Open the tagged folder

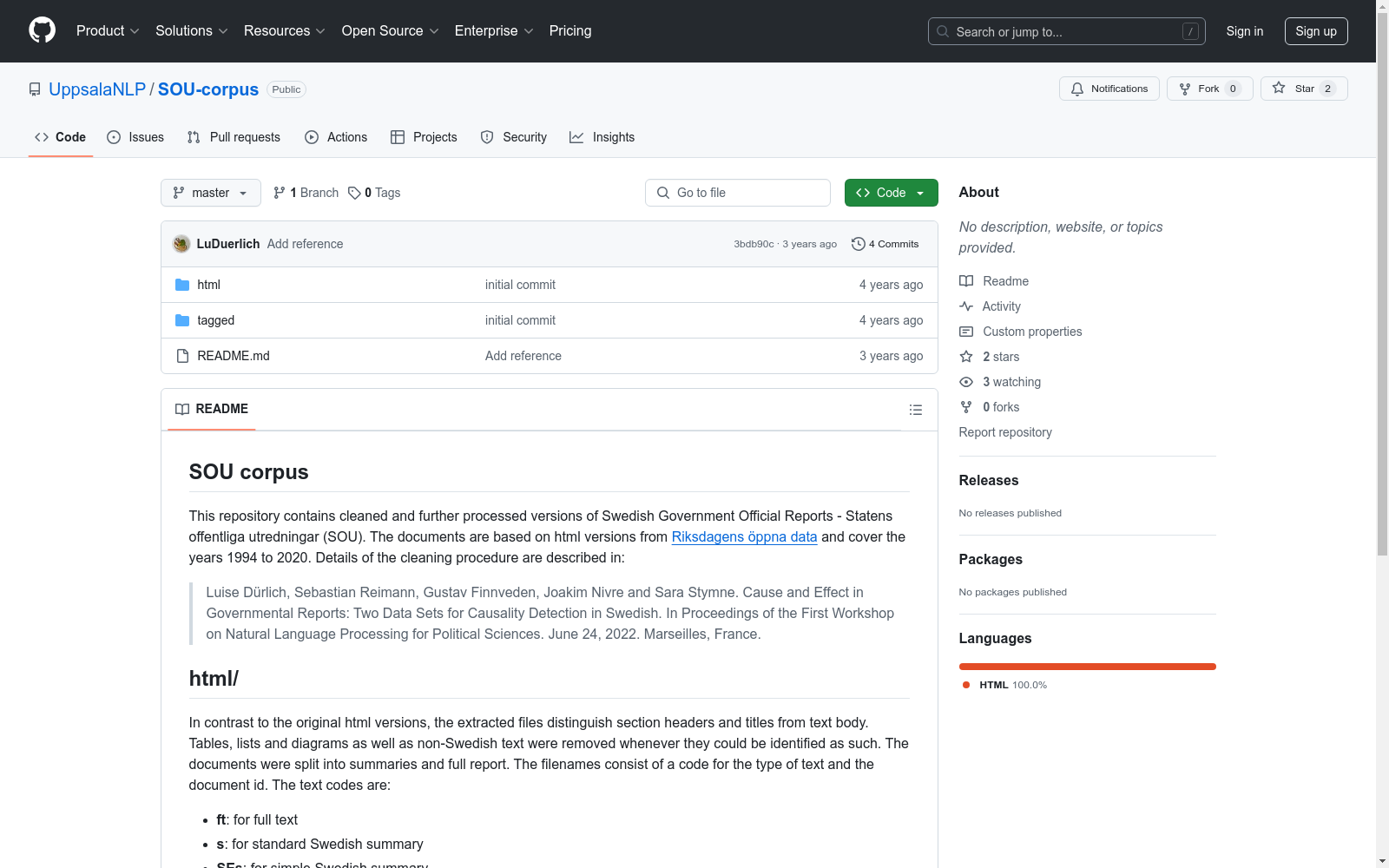pyautogui.click(x=215, y=320)
